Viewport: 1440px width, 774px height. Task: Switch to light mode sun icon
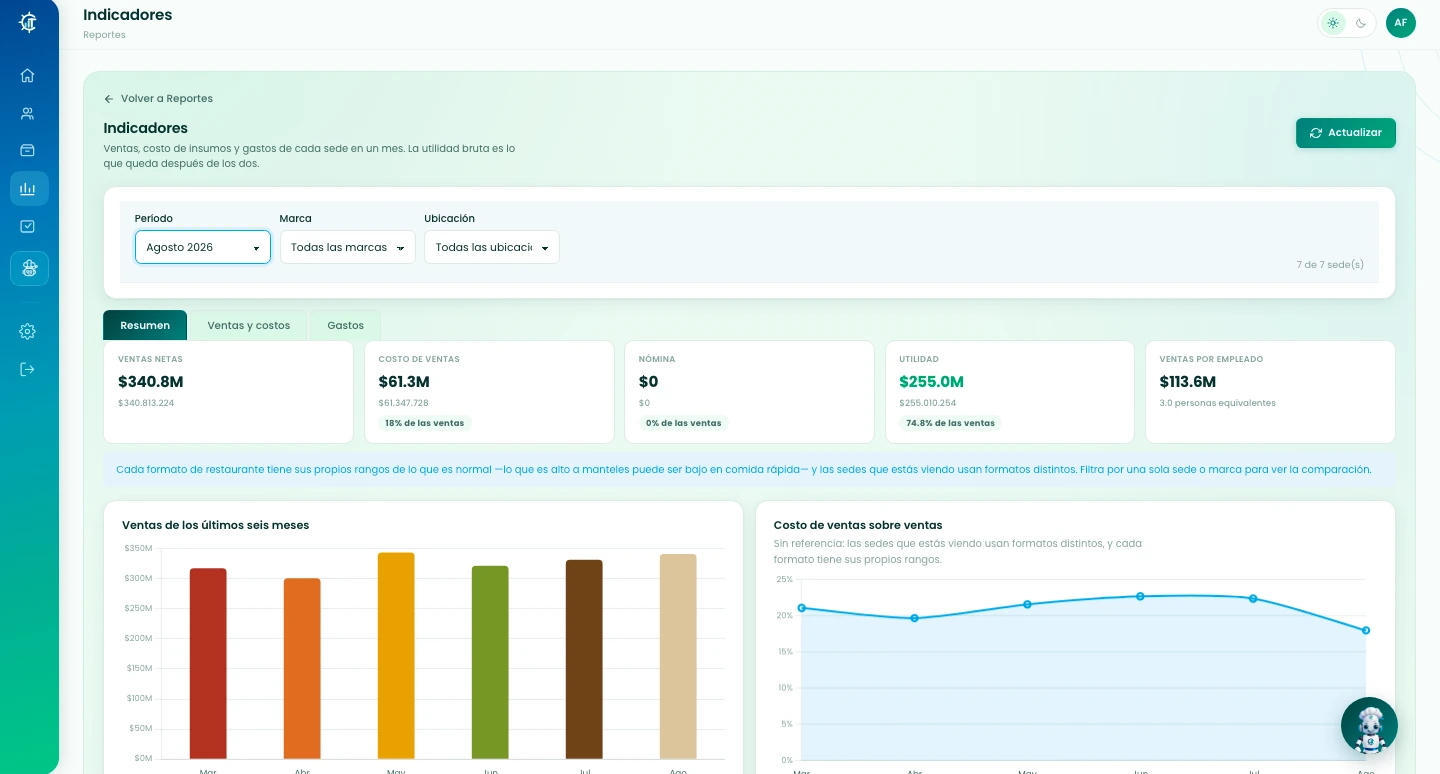(1333, 23)
